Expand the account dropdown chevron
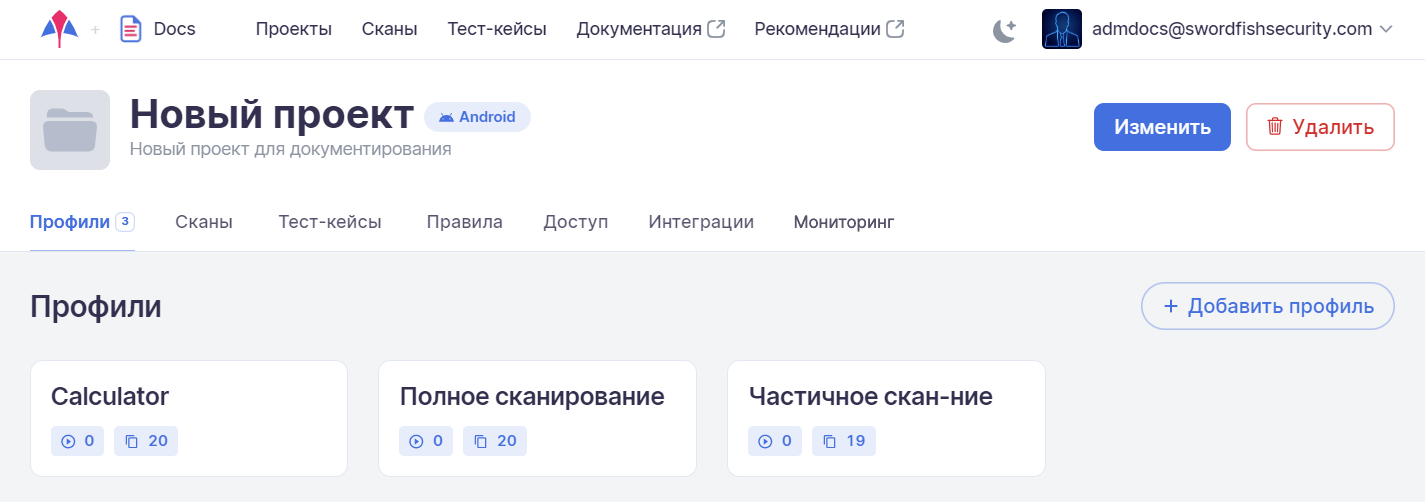The width and height of the screenshot is (1425, 502). tap(1386, 30)
